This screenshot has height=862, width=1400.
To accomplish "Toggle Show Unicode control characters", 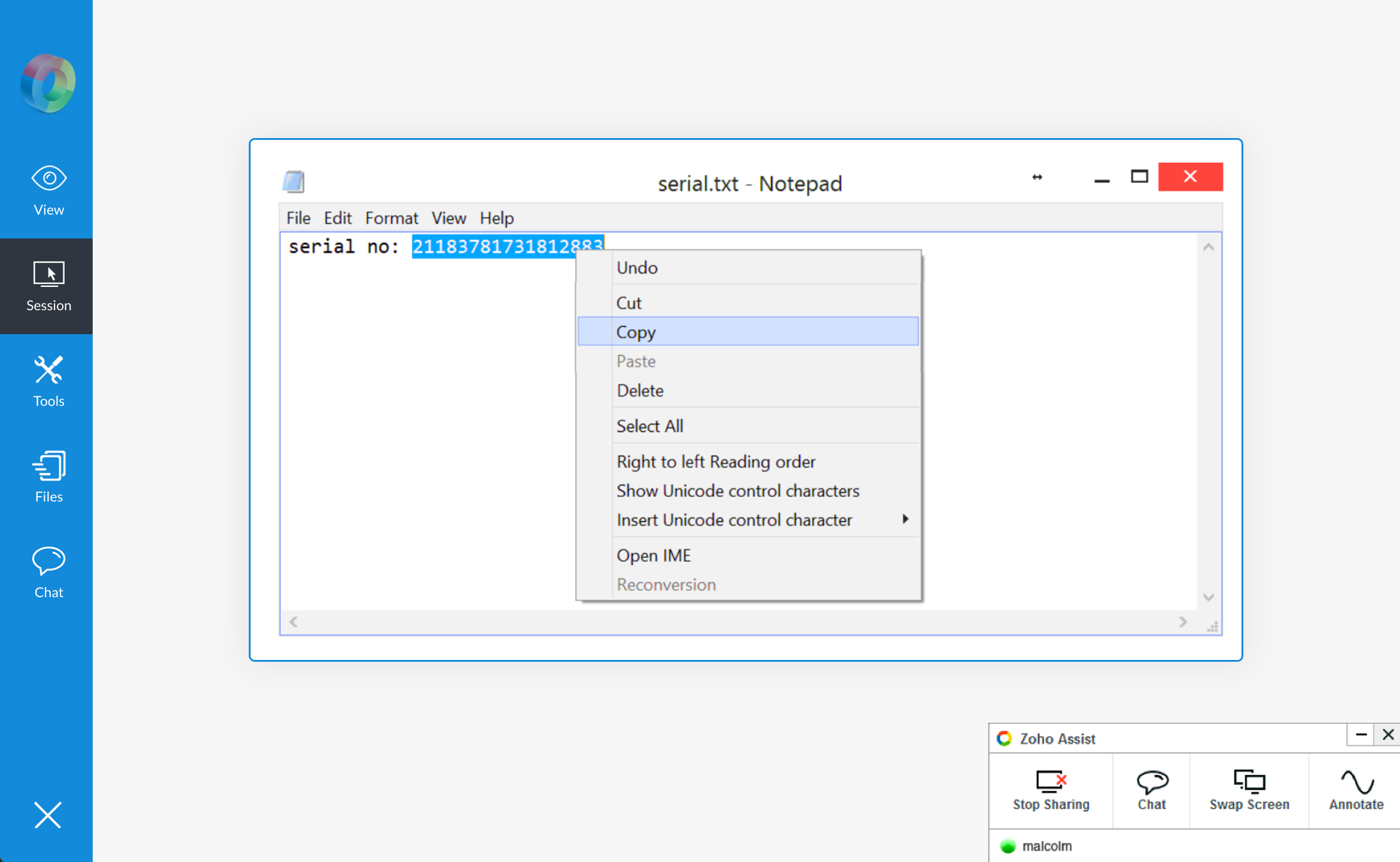I will point(737,490).
